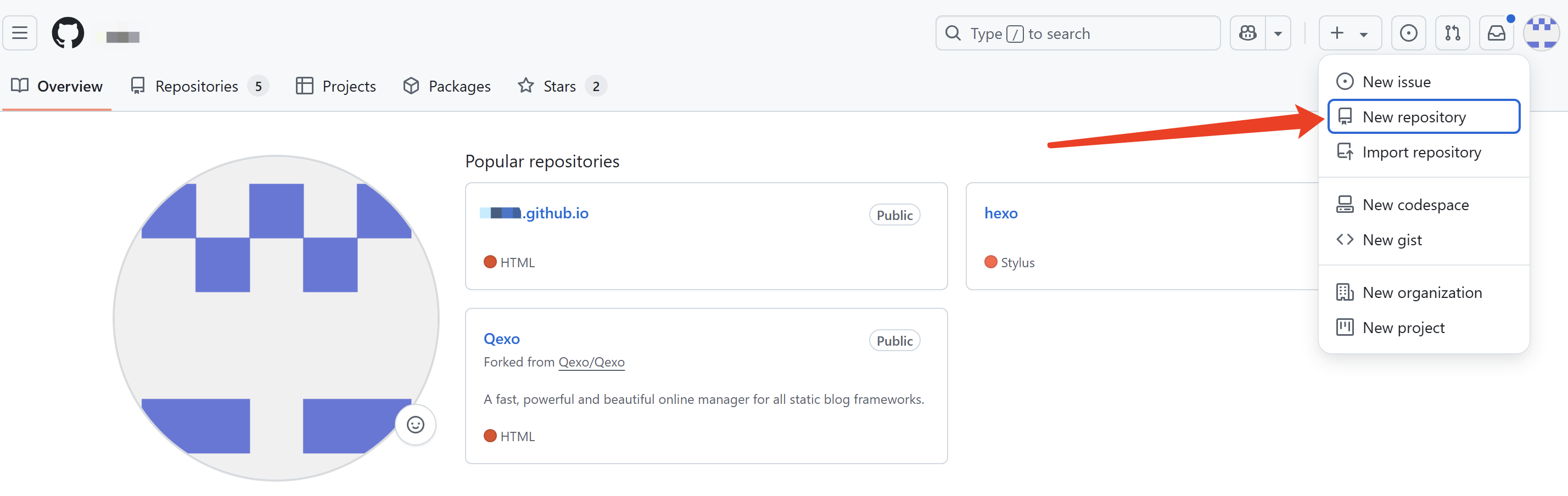This screenshot has height=496, width=1568.
Task: Open the hamburger navigation menu
Action: click(19, 33)
